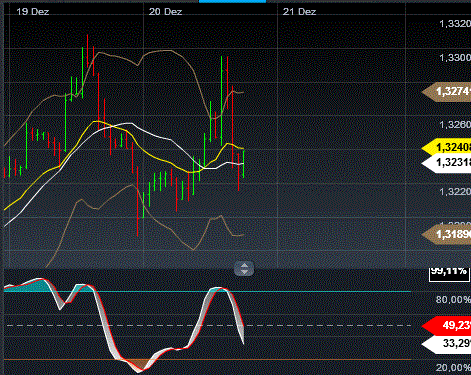Click the white stochastic value tag 33,29
The width and height of the screenshot is (471, 375).
click(x=447, y=343)
